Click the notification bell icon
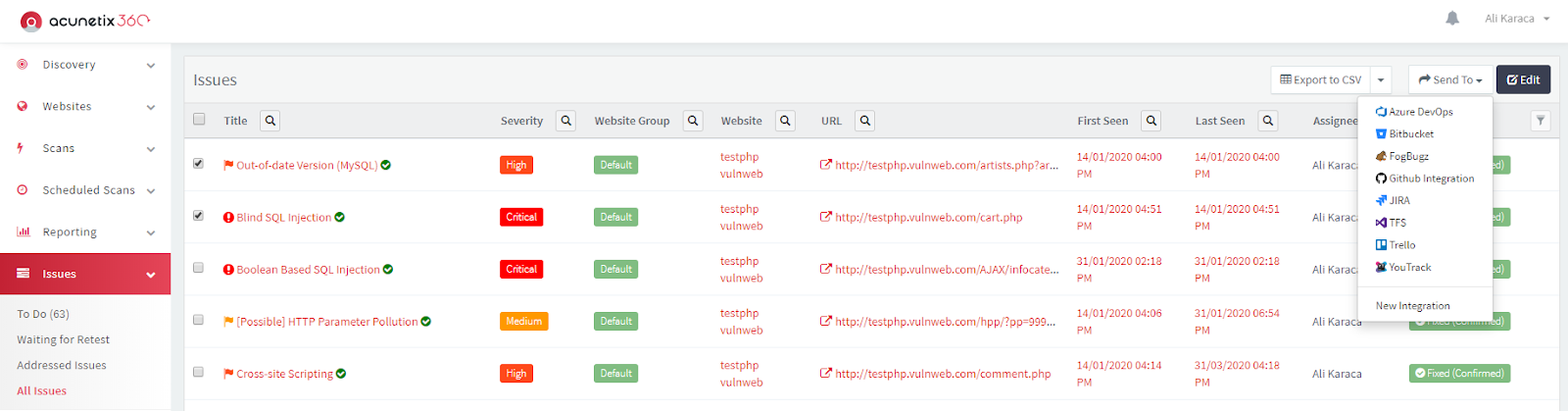Image resolution: width=1568 pixels, height=411 pixels. click(1452, 19)
